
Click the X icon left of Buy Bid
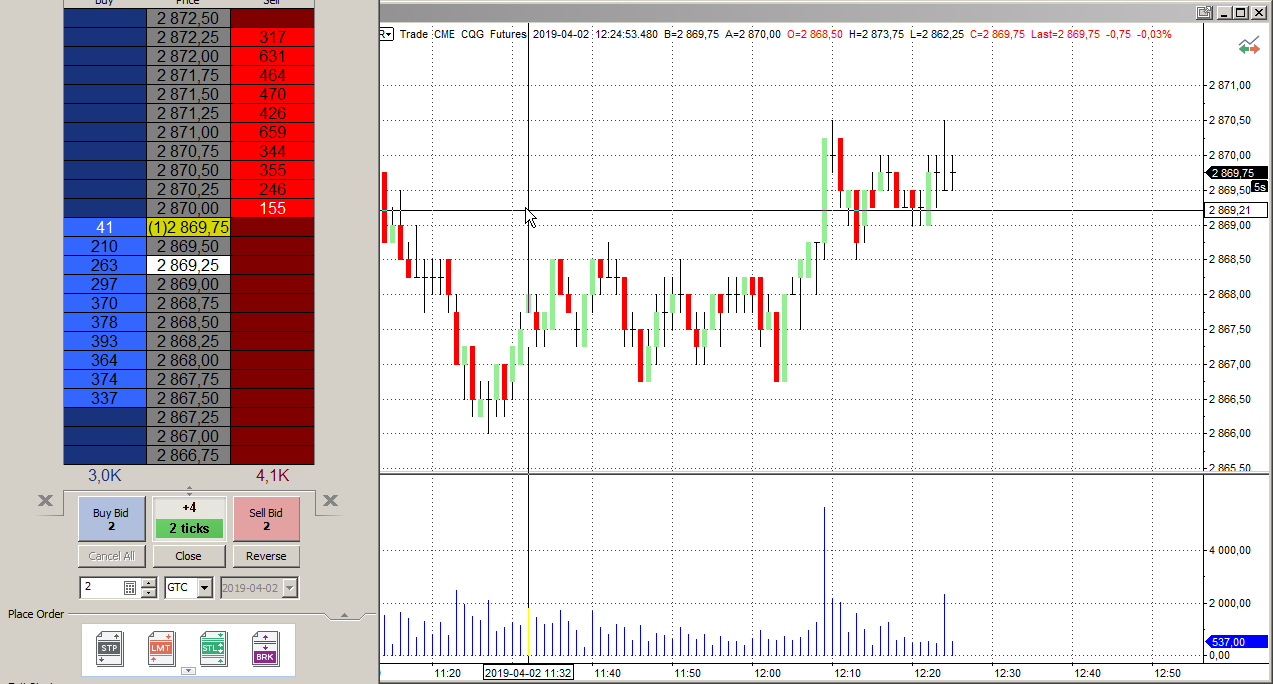(x=46, y=501)
